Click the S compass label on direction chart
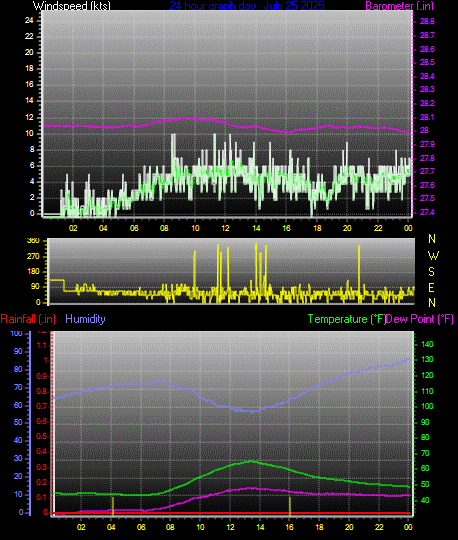This screenshot has height=540, width=458. (431, 272)
